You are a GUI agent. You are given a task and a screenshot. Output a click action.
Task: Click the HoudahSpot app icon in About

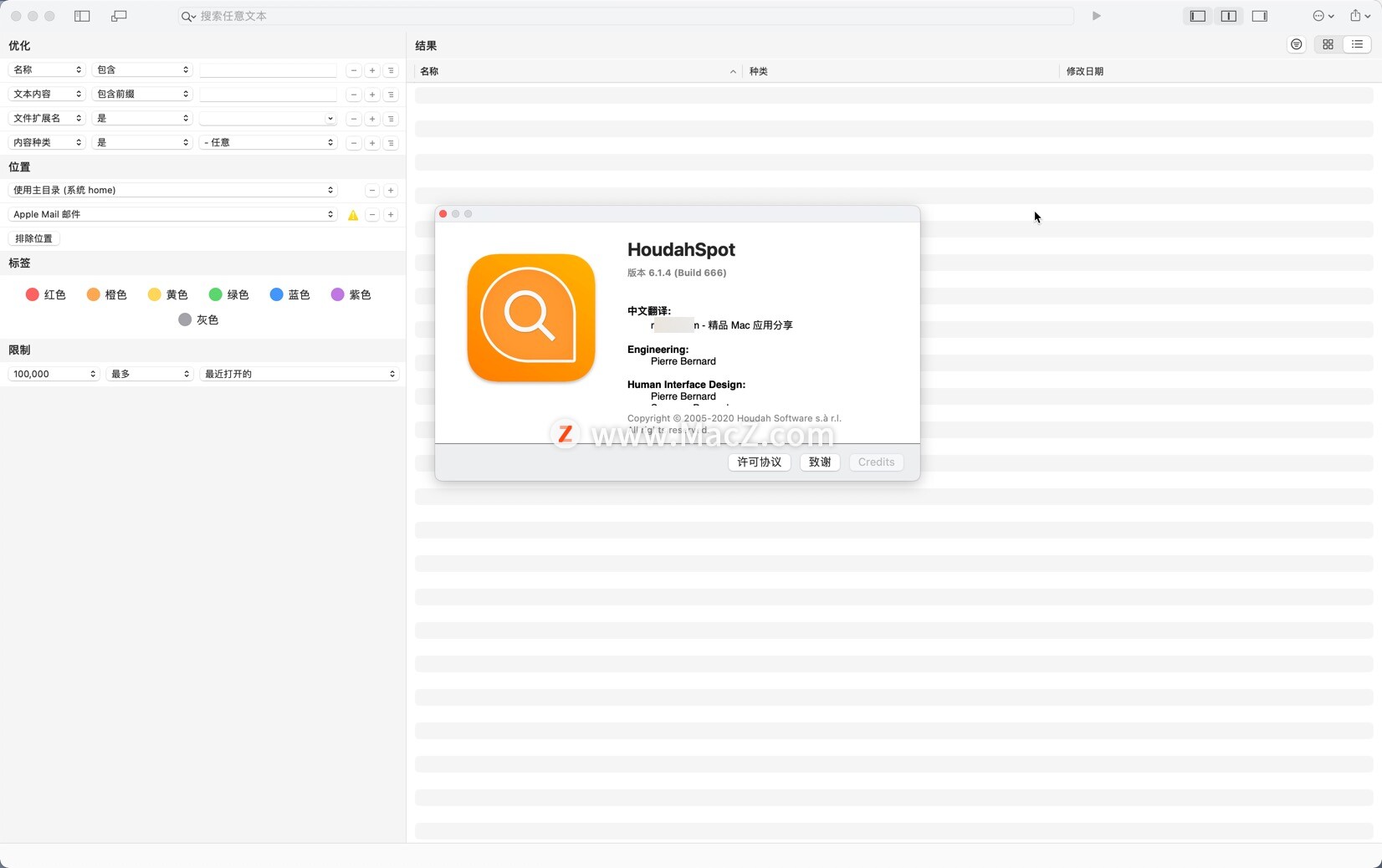coord(531,318)
